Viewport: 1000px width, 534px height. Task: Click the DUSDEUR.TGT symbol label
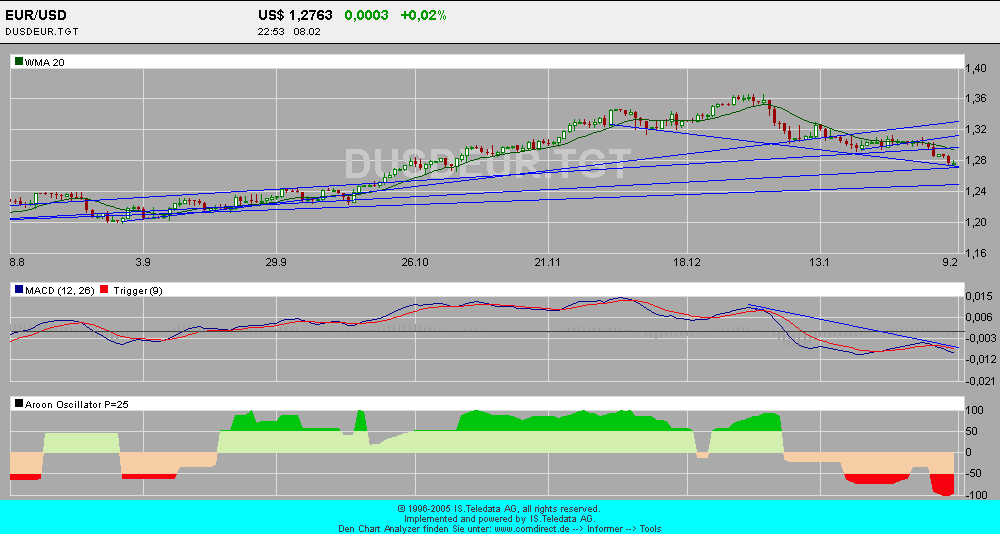(42, 31)
